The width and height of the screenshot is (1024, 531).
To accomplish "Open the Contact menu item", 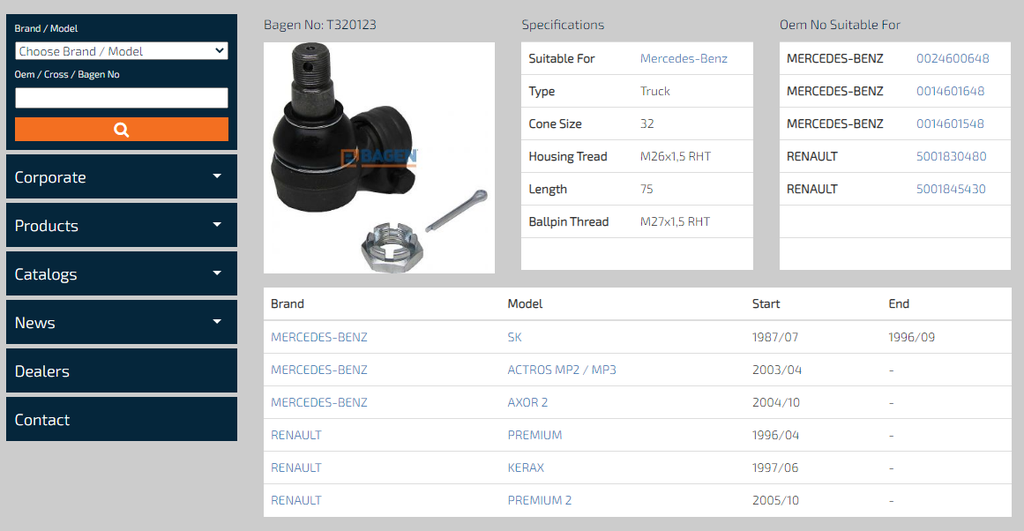I will [x=121, y=419].
